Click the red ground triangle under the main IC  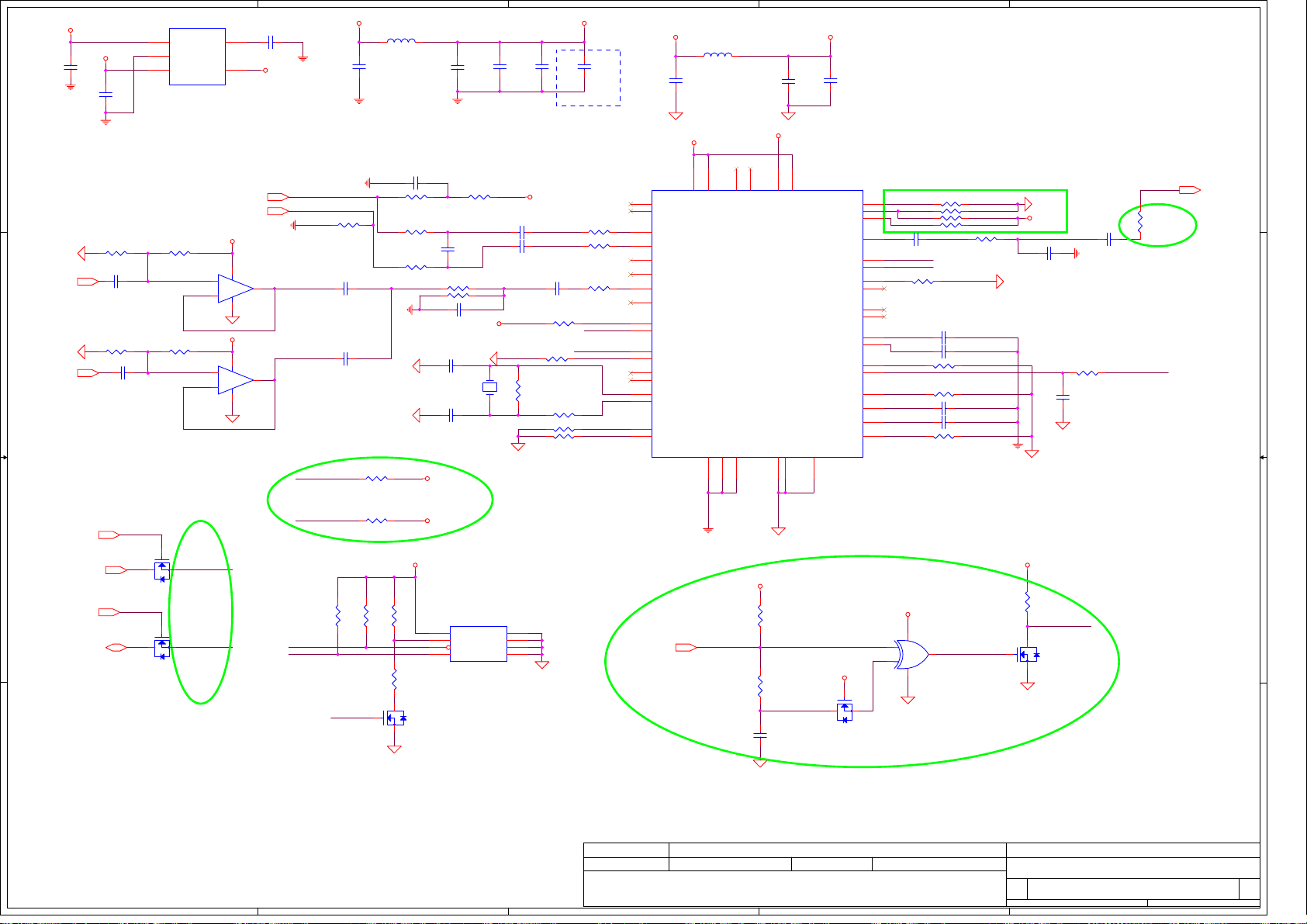[x=779, y=531]
